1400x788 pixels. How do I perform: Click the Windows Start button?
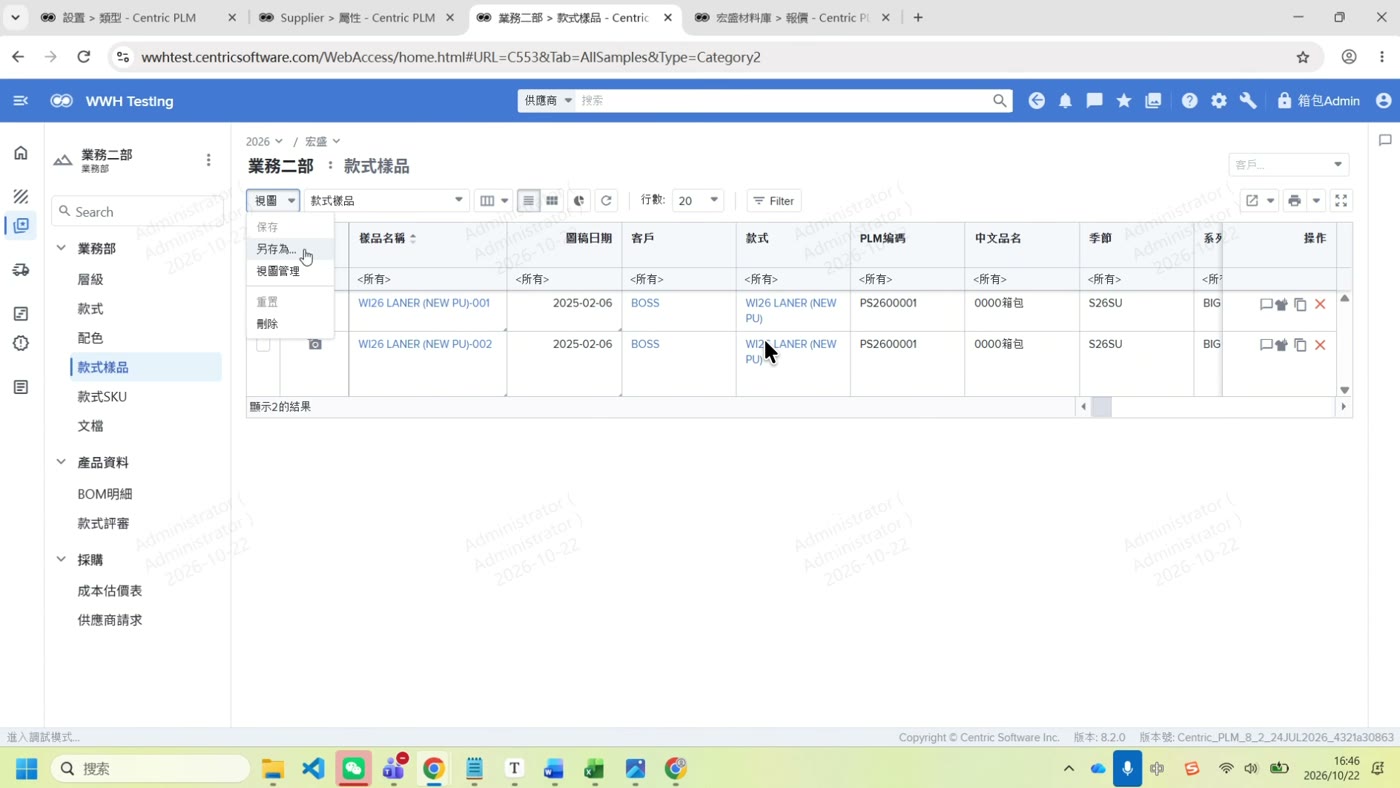(x=27, y=768)
